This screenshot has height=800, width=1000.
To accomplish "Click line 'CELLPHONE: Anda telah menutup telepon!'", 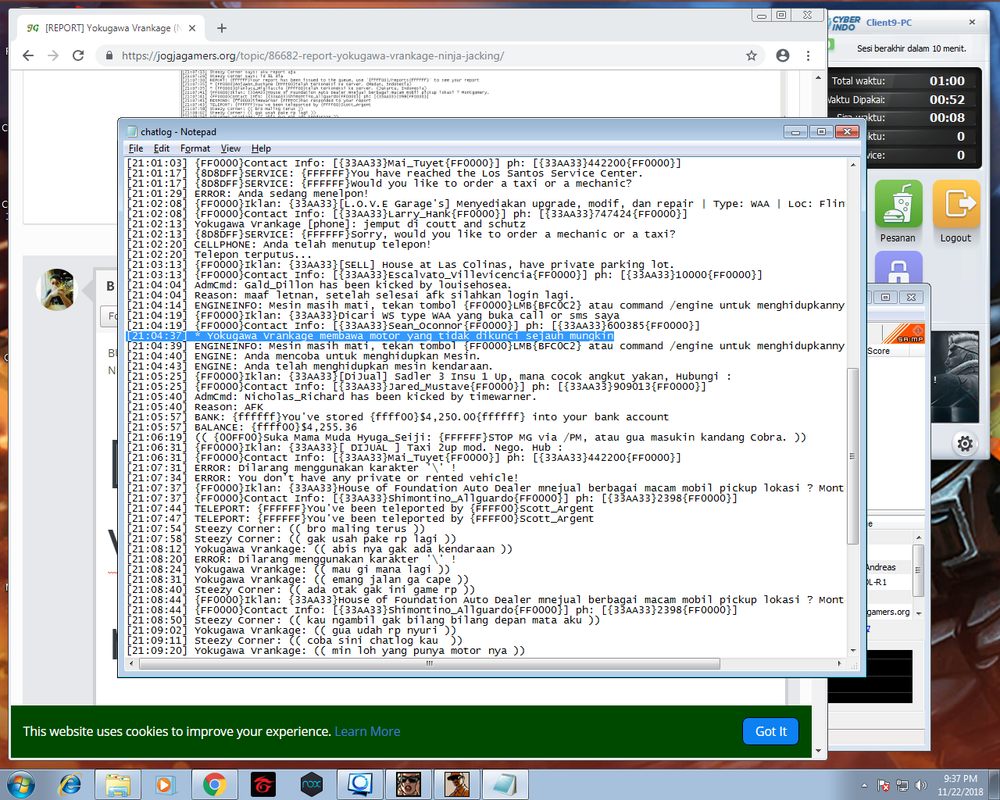I will point(279,244).
